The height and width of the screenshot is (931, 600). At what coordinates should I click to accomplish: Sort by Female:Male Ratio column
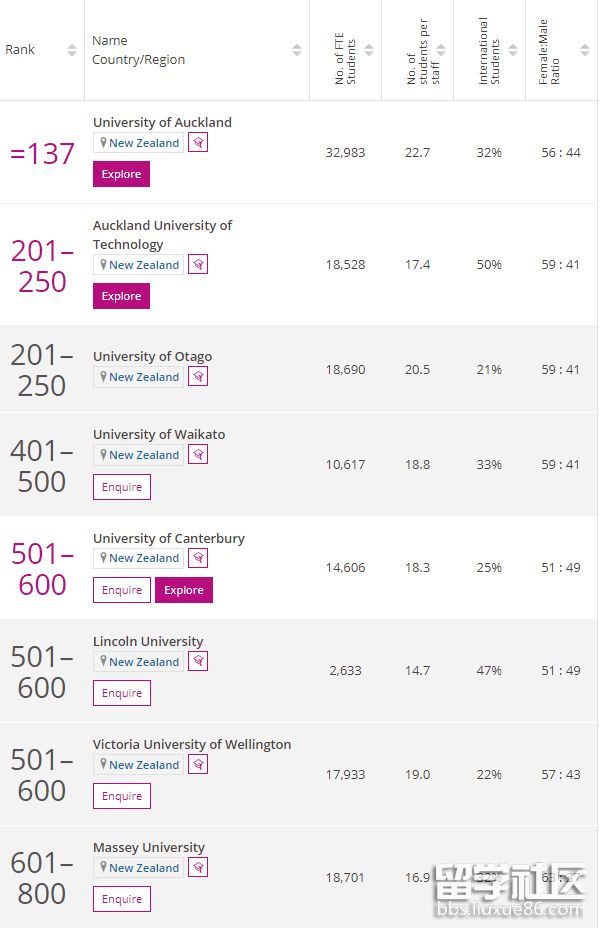tap(585, 50)
